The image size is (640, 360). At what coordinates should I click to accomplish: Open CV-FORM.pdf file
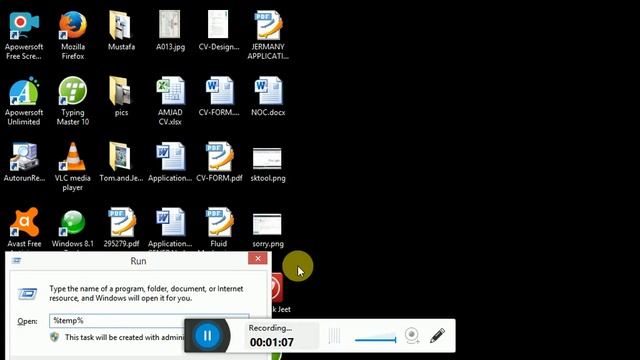[x=219, y=162]
